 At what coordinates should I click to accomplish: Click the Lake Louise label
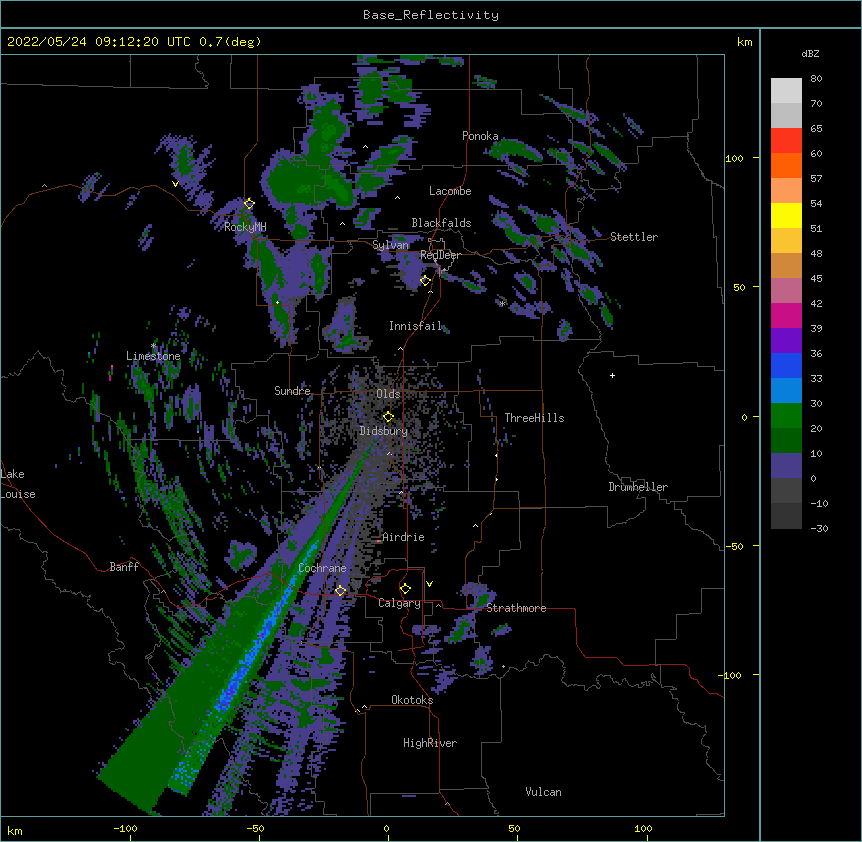[18, 484]
